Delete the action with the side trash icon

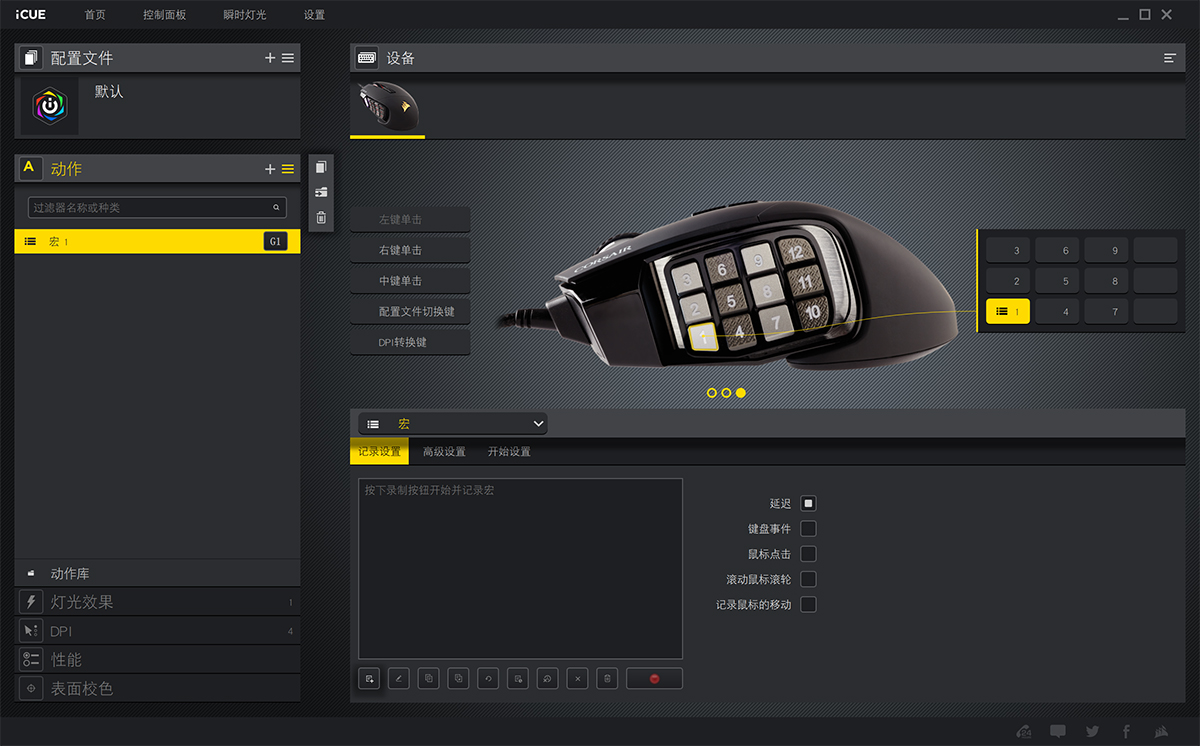pos(321,217)
